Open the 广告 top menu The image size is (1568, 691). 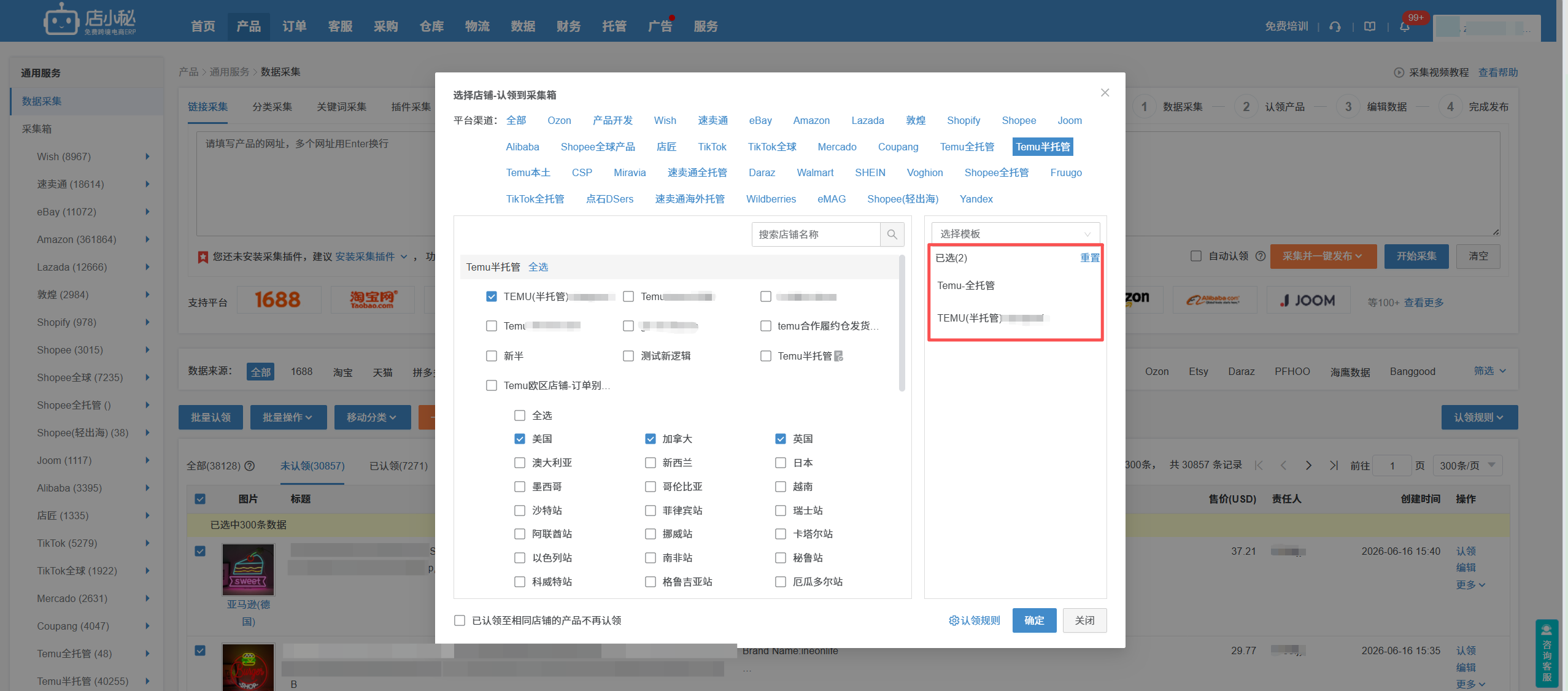tap(660, 26)
